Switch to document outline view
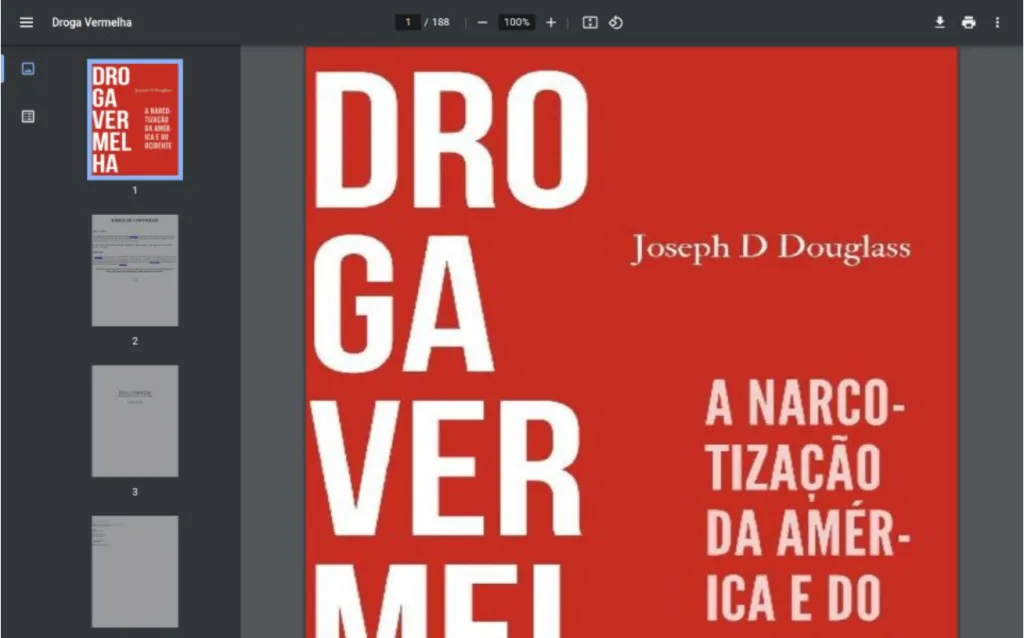Image resolution: width=1024 pixels, height=638 pixels. 27,115
